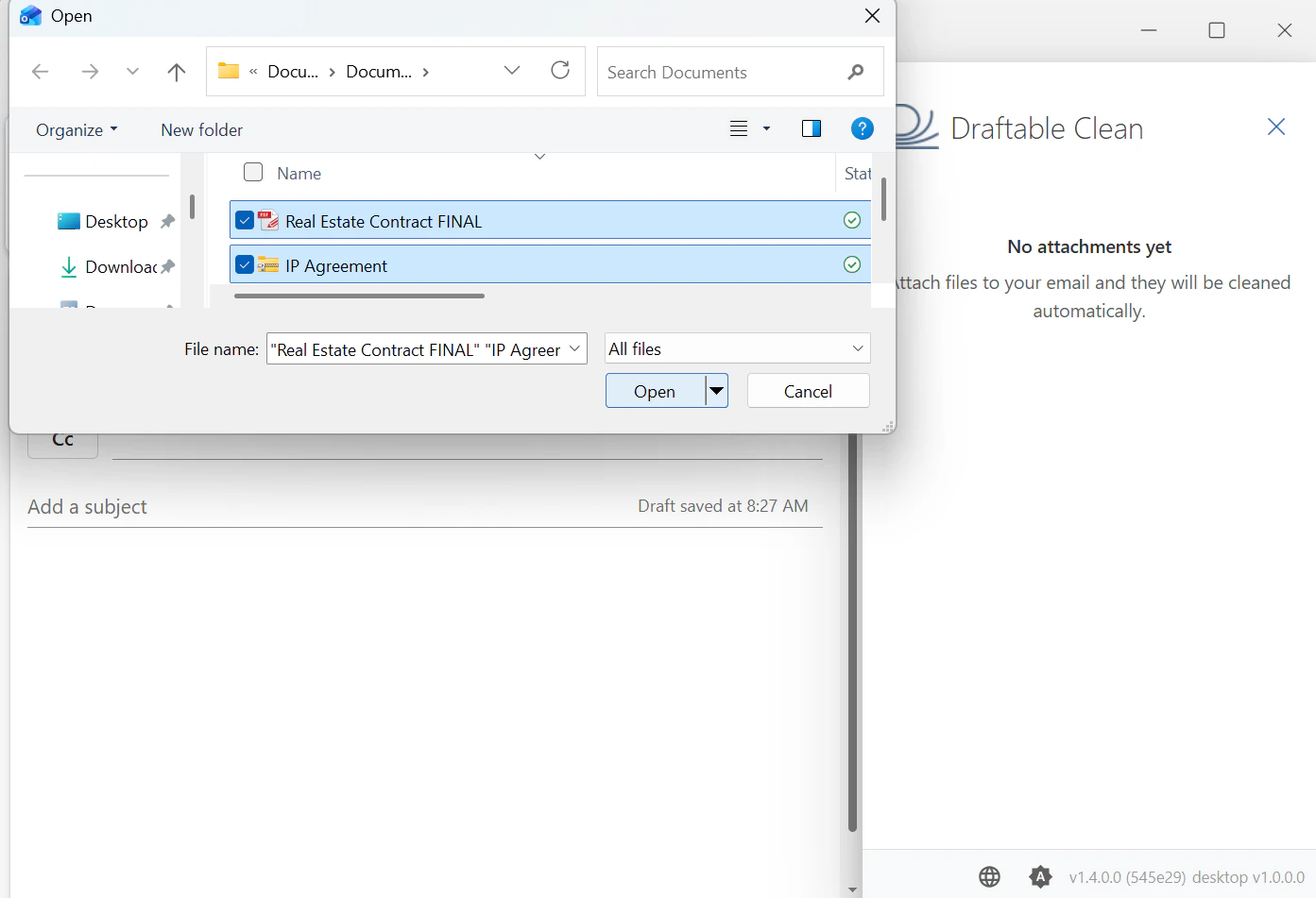The image size is (1316, 898).
Task: Uncheck the IP Agreement checkbox
Action: click(x=245, y=264)
